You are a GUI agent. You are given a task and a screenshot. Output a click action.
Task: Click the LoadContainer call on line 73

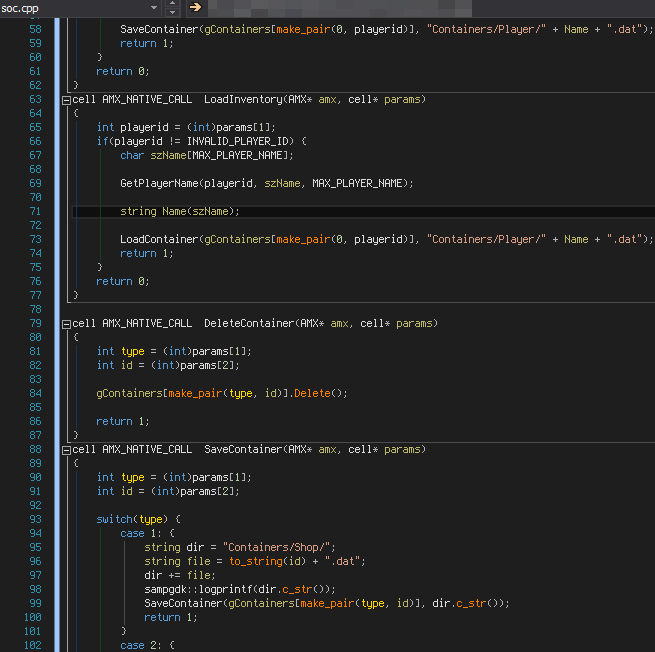(x=386, y=239)
